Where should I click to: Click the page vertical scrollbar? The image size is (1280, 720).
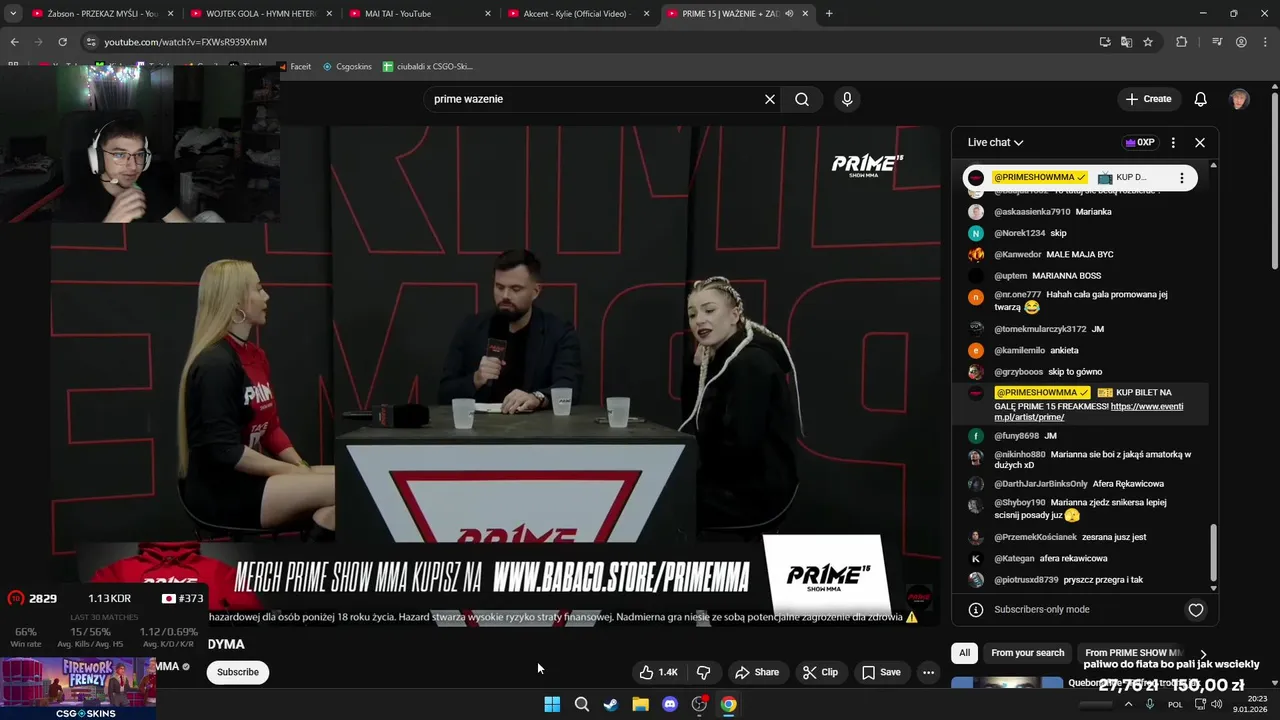(1274, 181)
